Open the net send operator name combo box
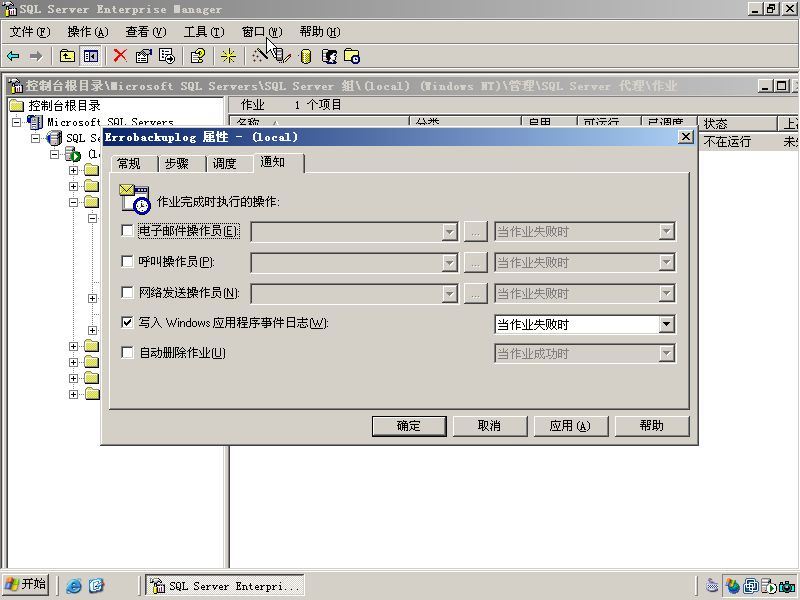Viewport: 800px width, 600px height. (x=354, y=293)
